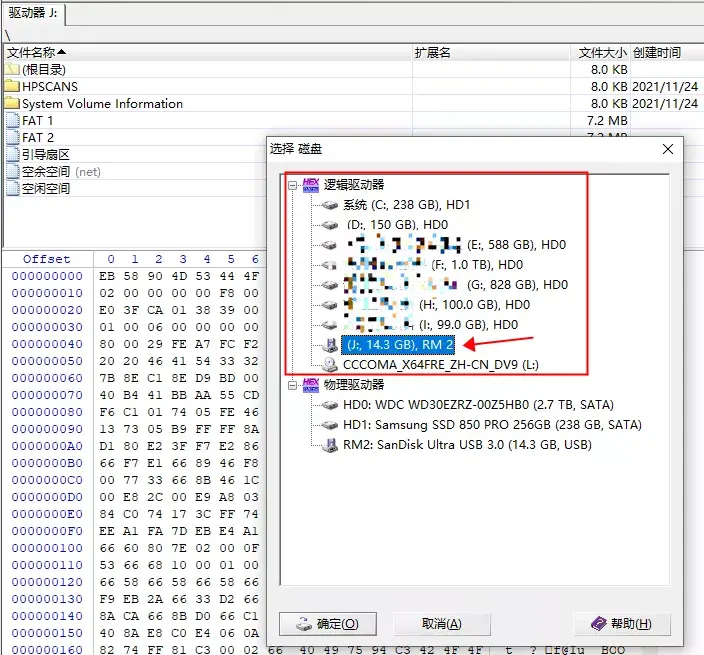704x655 pixels.
Task: Click the System Volume Information folder icon
Action: click(13, 103)
